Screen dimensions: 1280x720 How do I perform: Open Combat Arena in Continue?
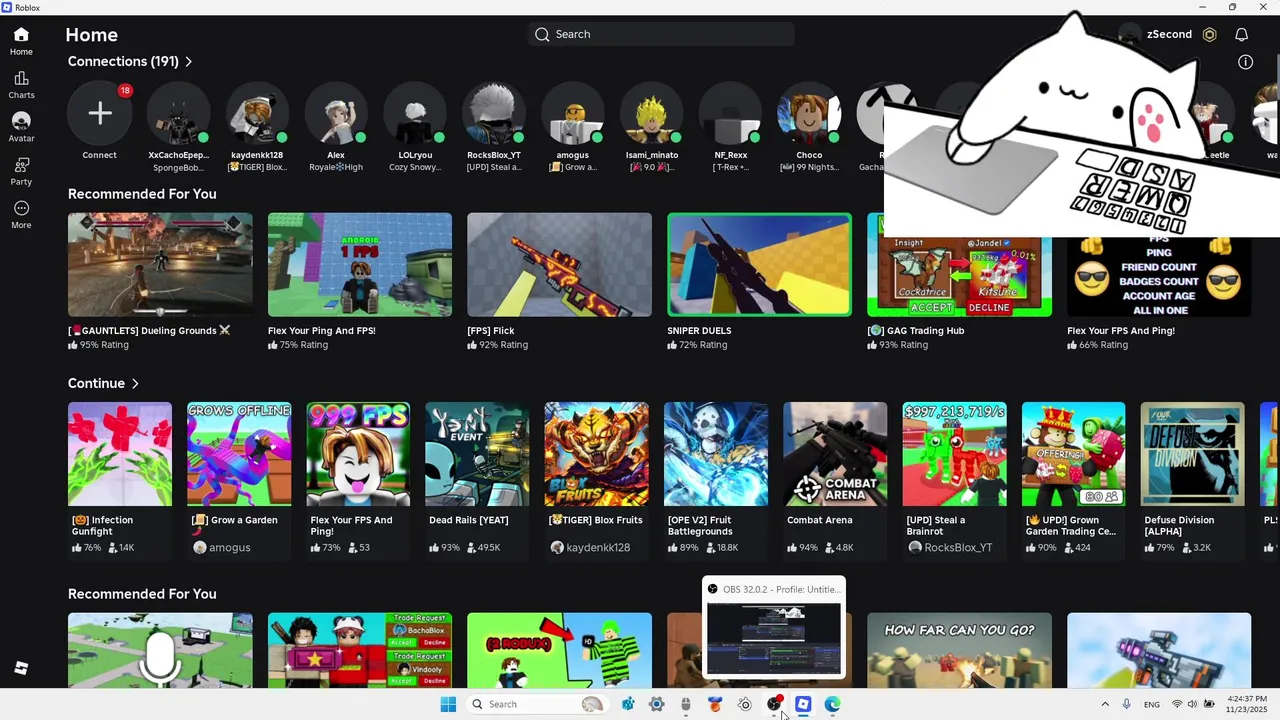pyautogui.click(x=835, y=454)
